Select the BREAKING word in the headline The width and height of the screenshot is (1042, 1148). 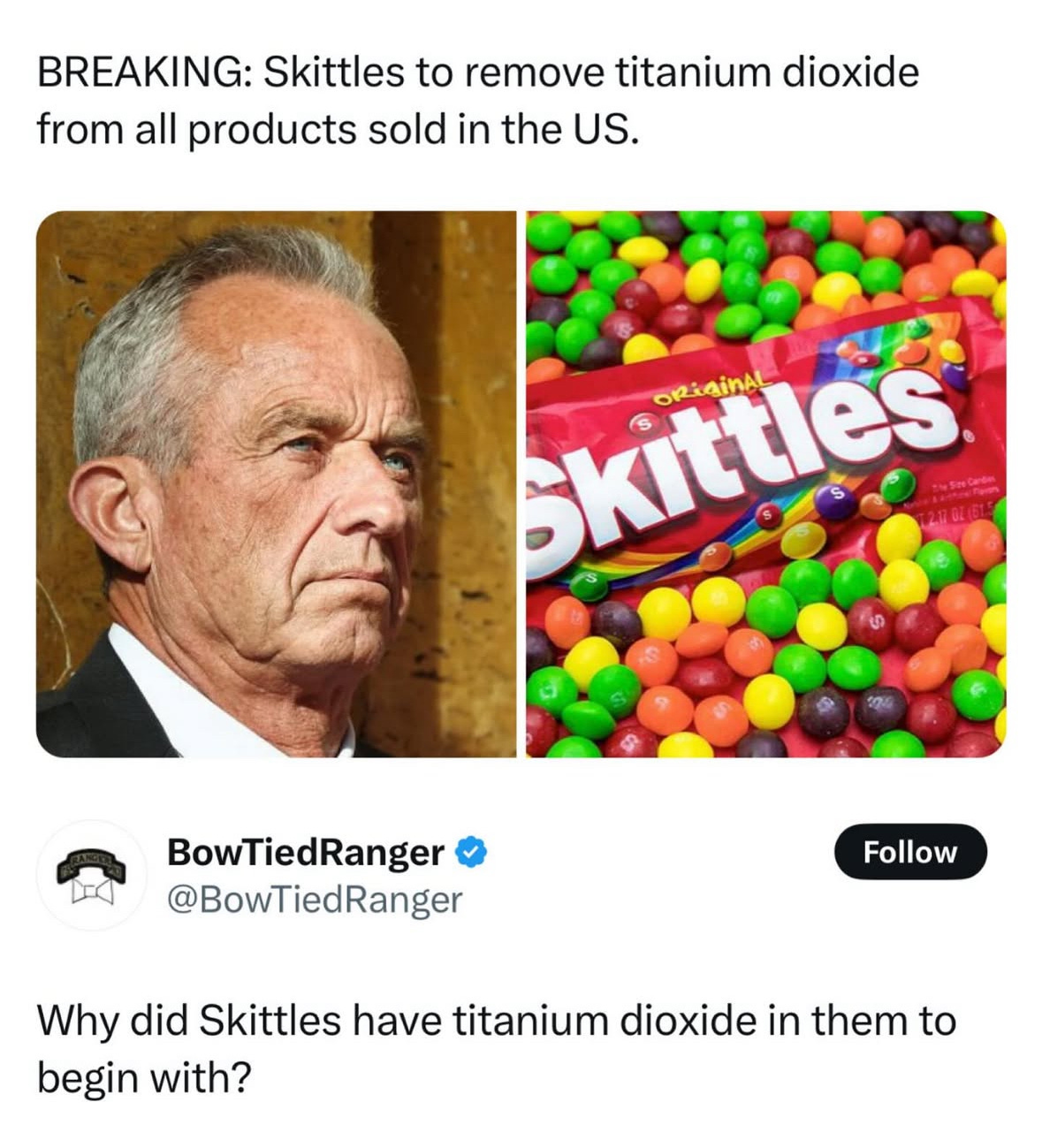click(x=141, y=72)
